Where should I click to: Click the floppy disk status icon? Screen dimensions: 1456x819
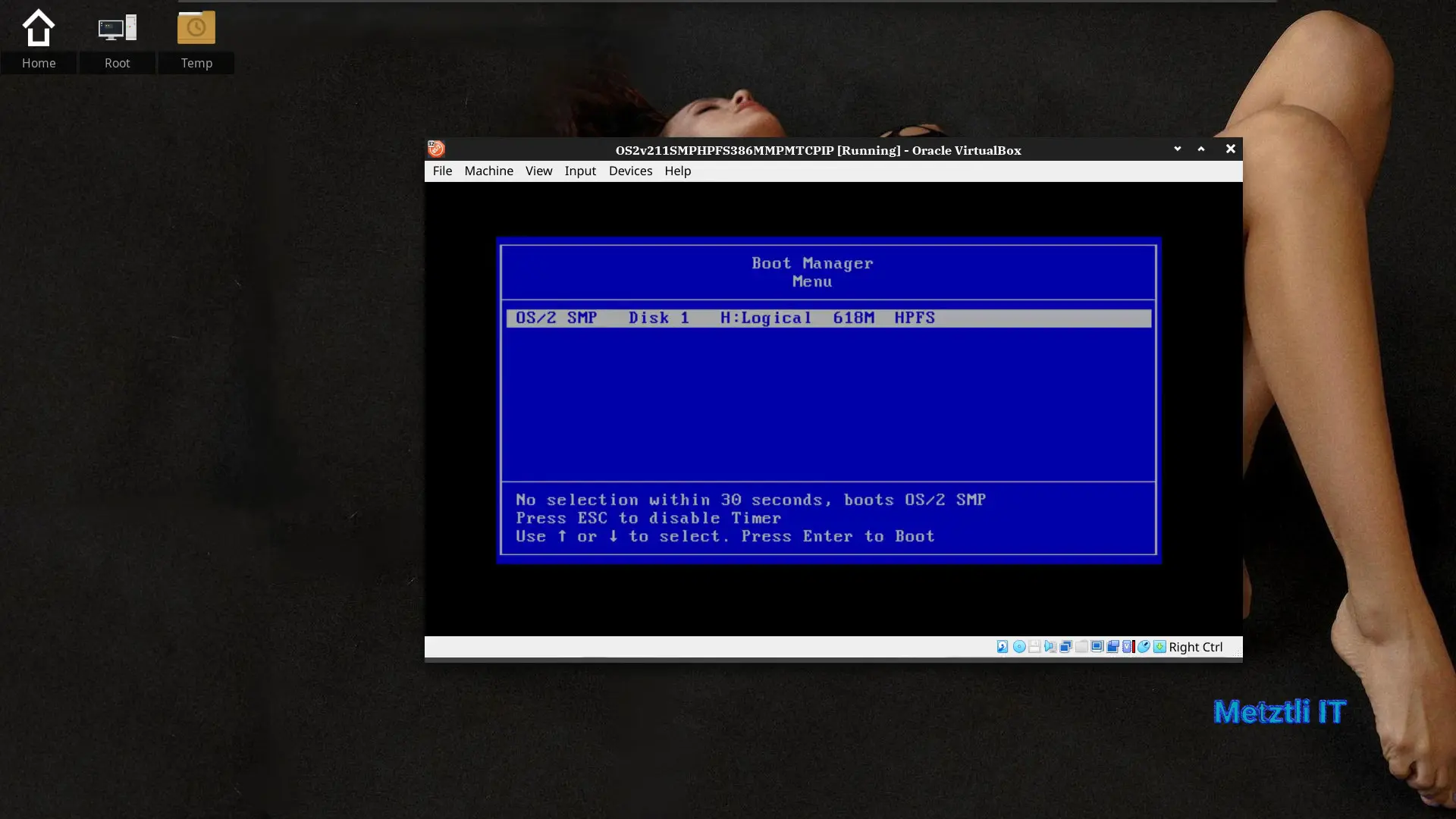pos(1034,647)
